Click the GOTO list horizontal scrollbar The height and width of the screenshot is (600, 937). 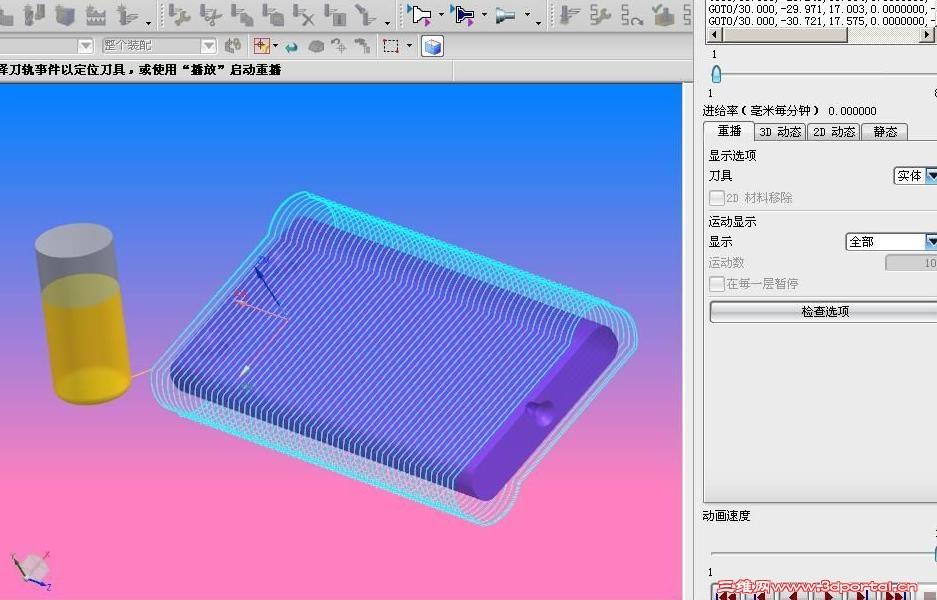tap(820, 35)
